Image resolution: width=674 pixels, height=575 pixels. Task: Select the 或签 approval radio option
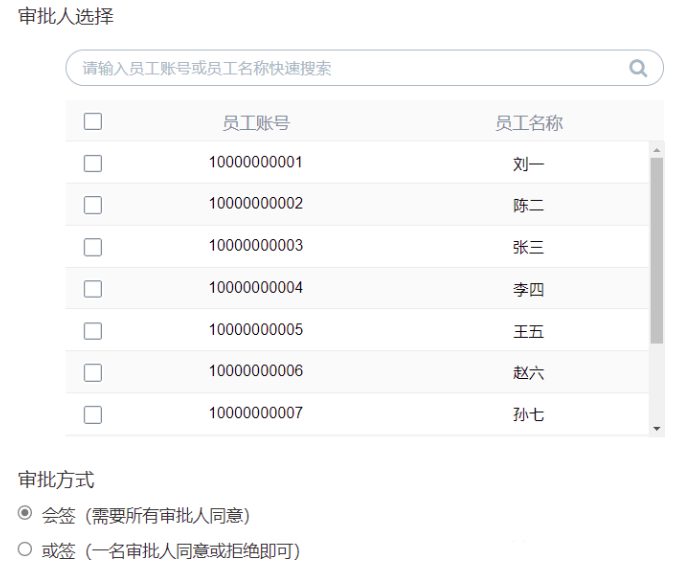[x=25, y=549]
